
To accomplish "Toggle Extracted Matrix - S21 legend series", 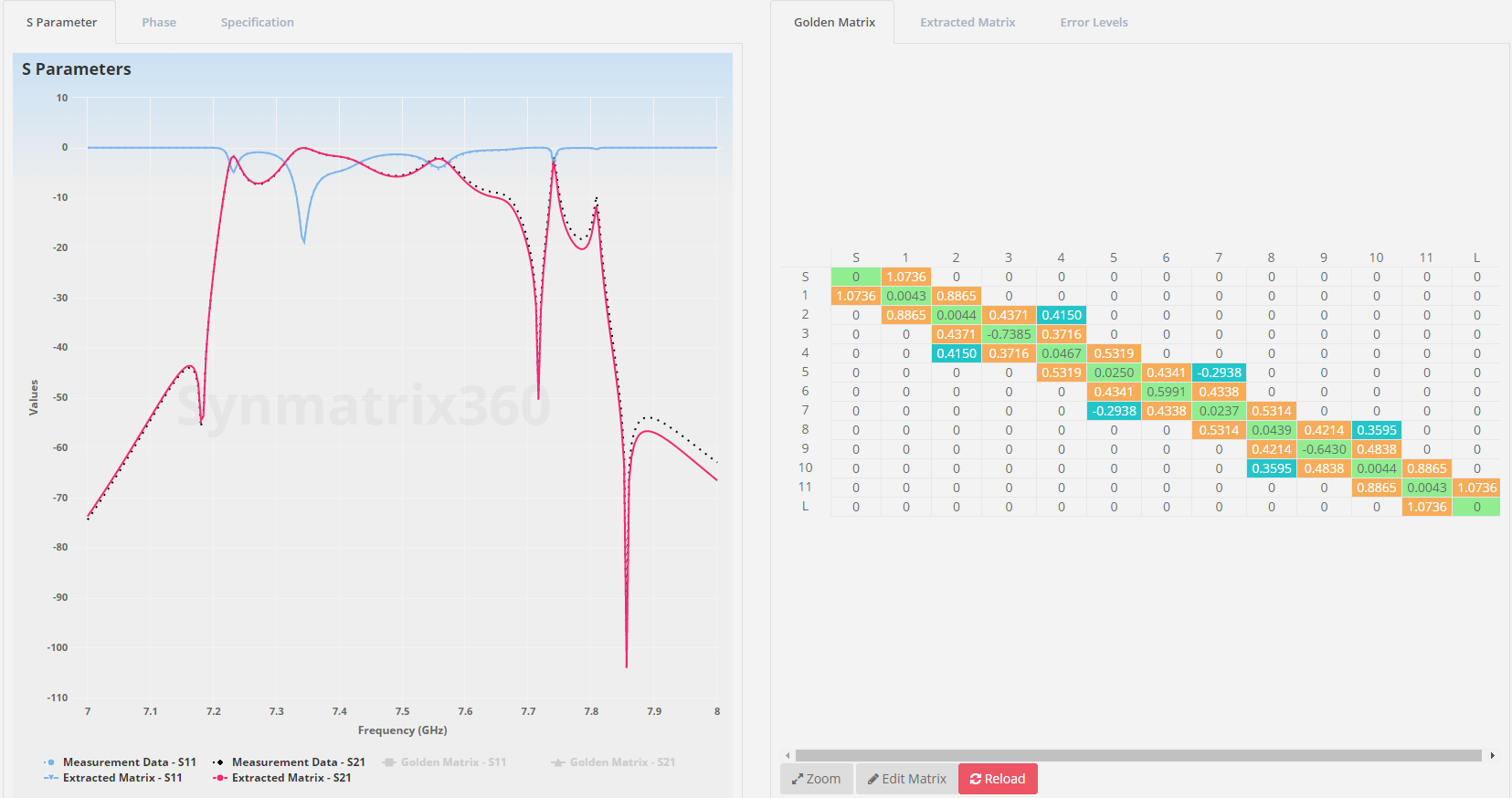I will (282, 778).
